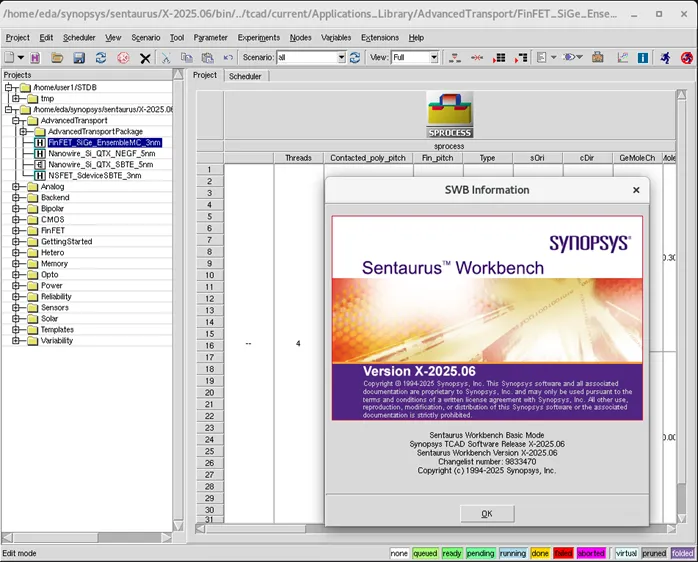This screenshot has width=698, height=562.
Task: Click the magenta aborted status swatch
Action: coord(591,553)
